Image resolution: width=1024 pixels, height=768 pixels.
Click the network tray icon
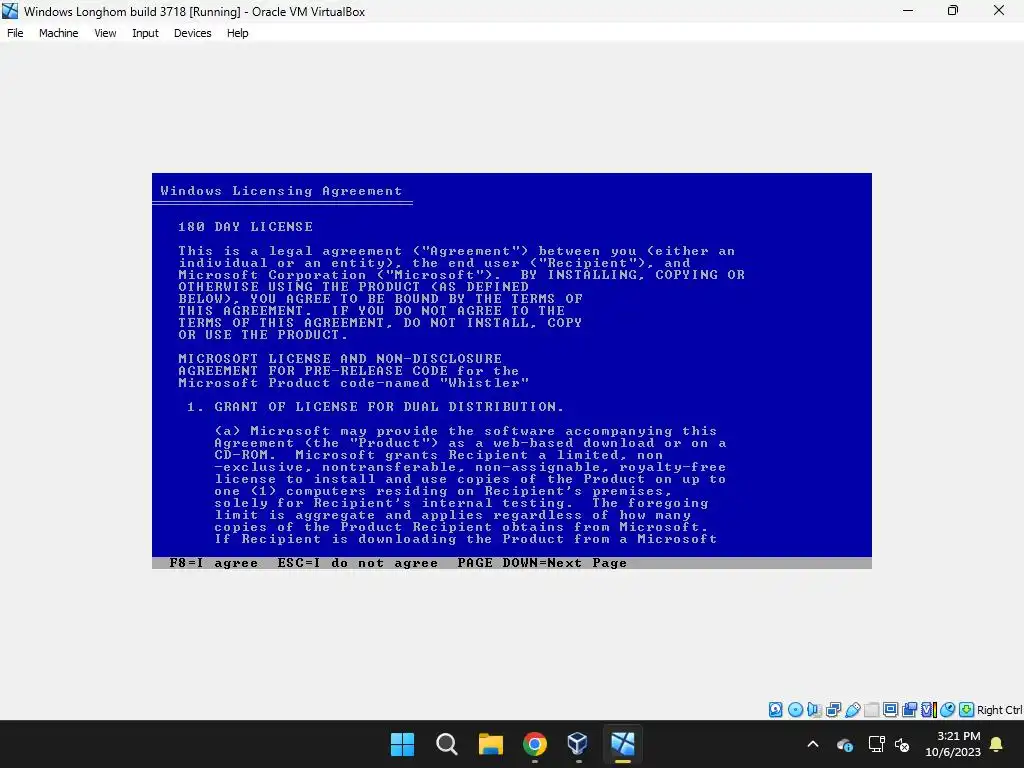pyautogui.click(x=876, y=744)
